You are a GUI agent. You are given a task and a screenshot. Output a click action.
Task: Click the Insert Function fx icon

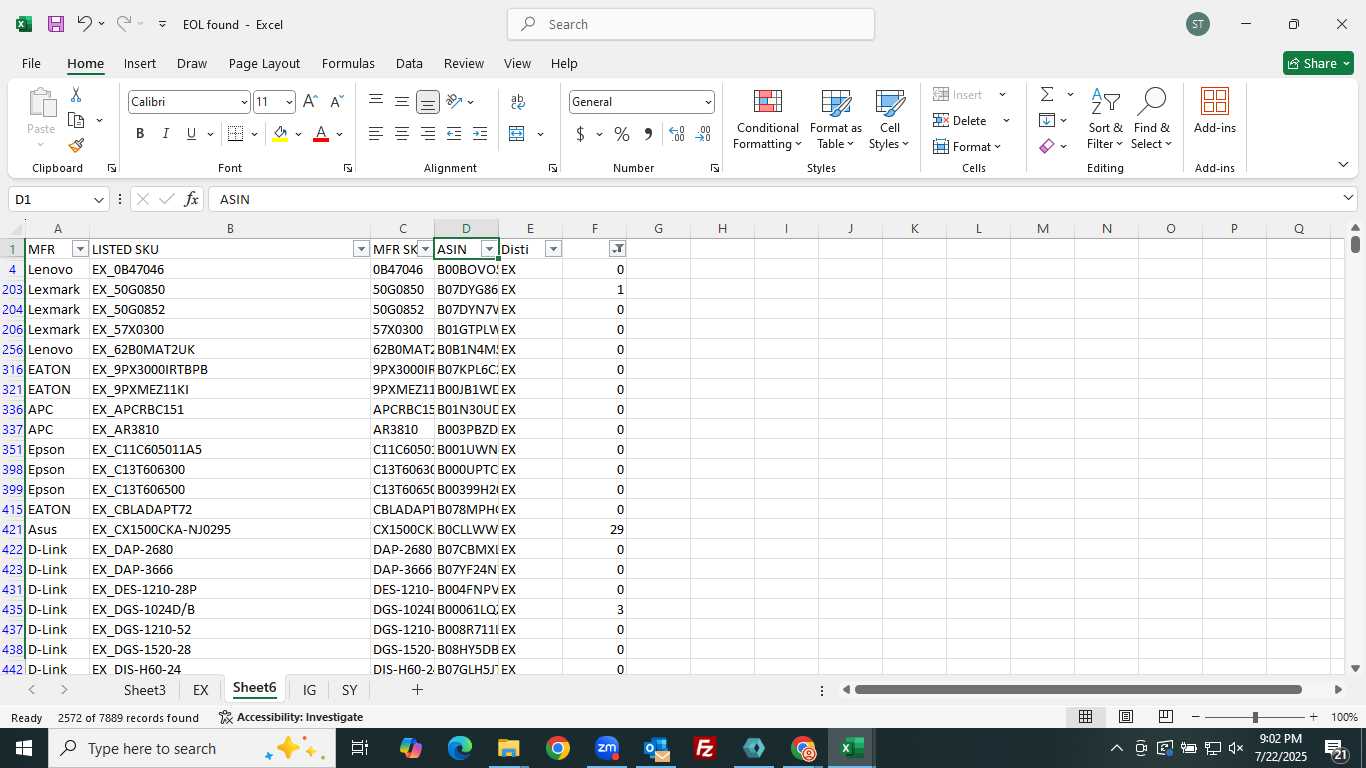191,199
